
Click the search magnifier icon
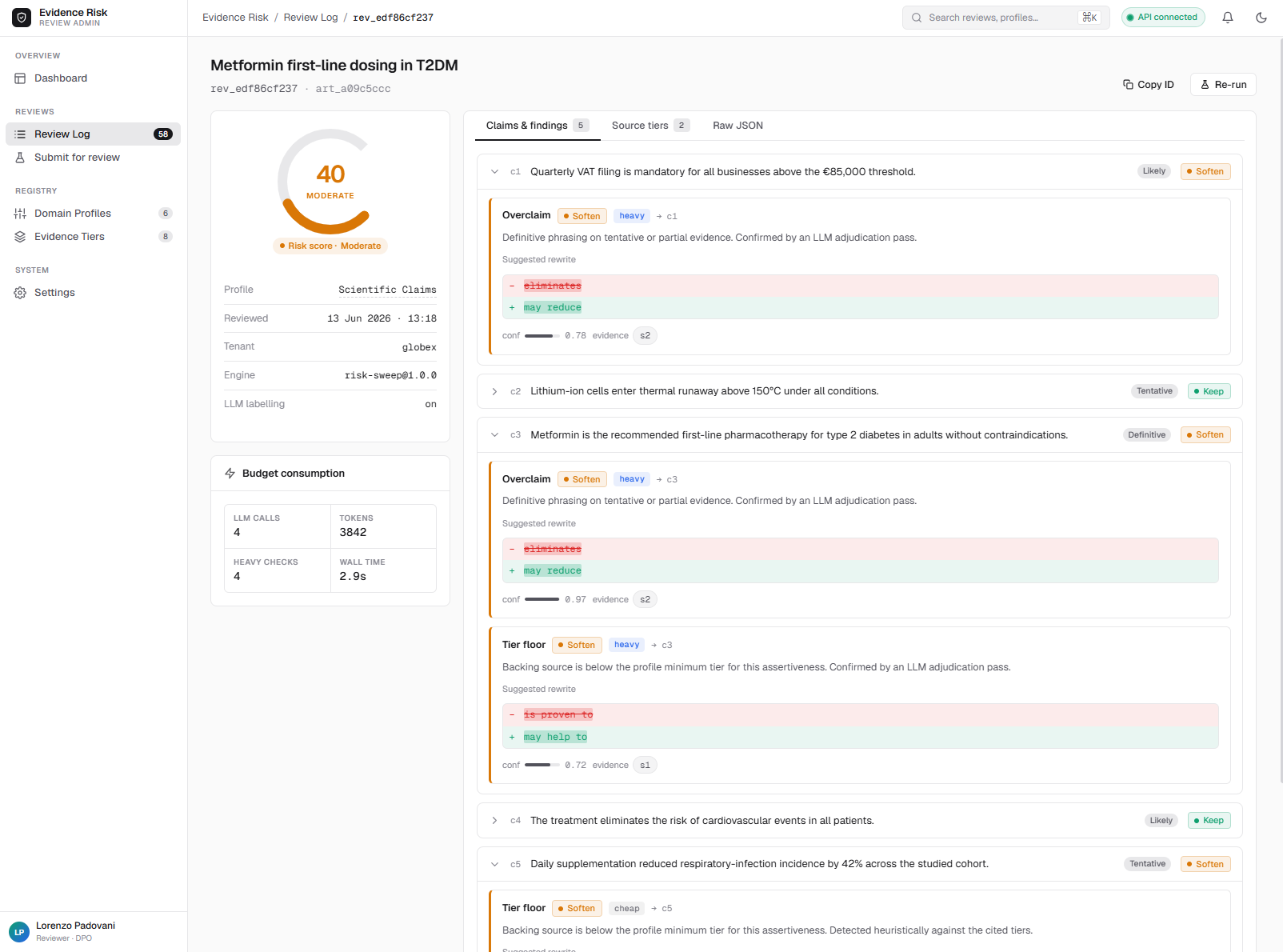pyautogui.click(x=917, y=18)
